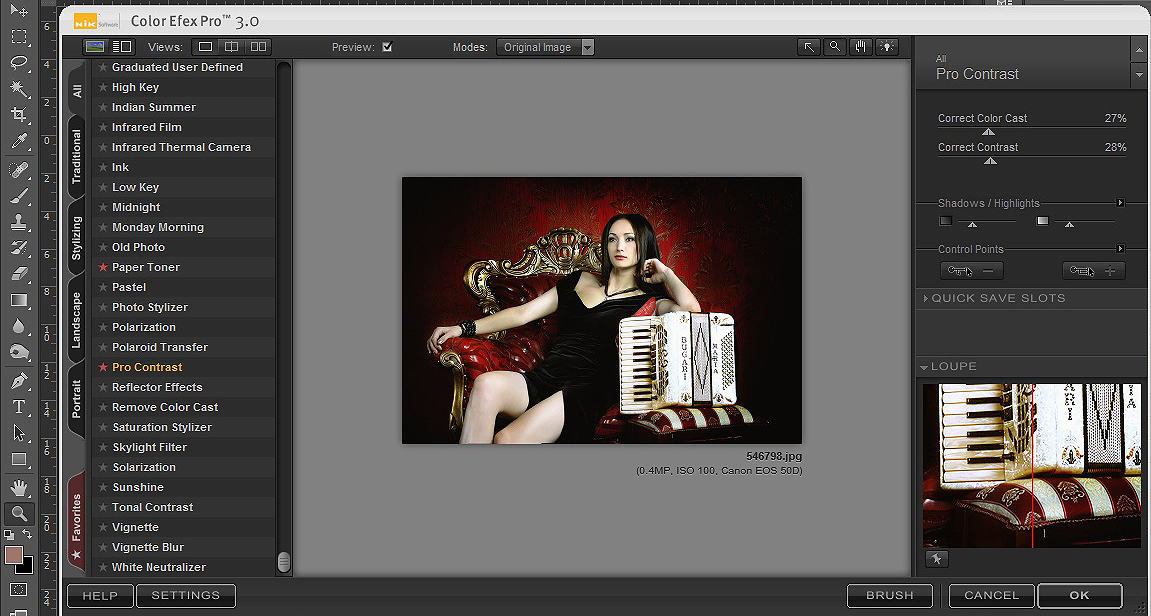Select side-by-side preview view icon
1151x616 pixels.
259,47
